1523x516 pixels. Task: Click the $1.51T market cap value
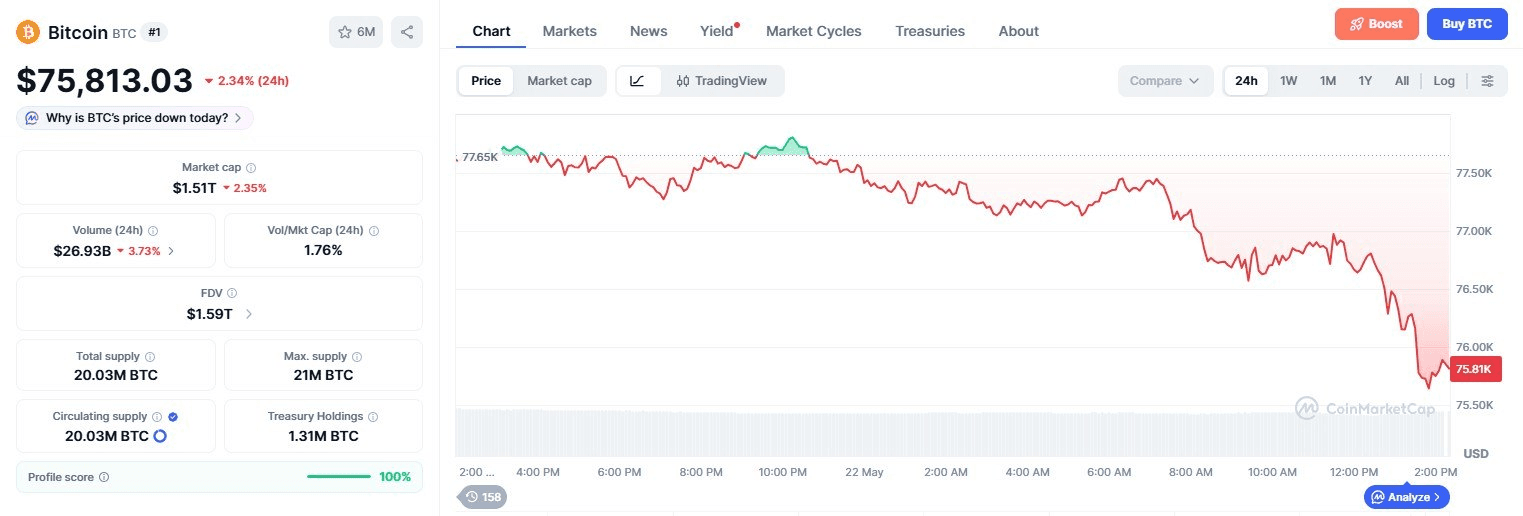point(194,188)
